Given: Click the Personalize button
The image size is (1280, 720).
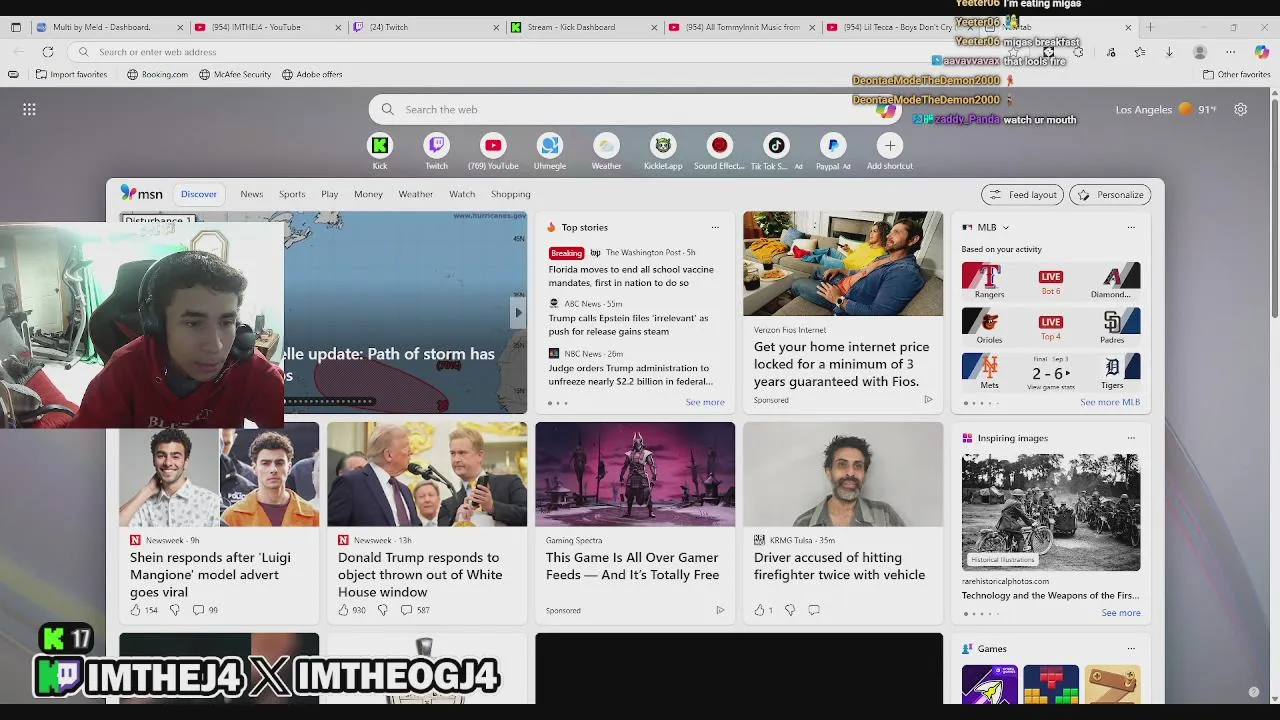Looking at the screenshot, I should click(x=1111, y=195).
